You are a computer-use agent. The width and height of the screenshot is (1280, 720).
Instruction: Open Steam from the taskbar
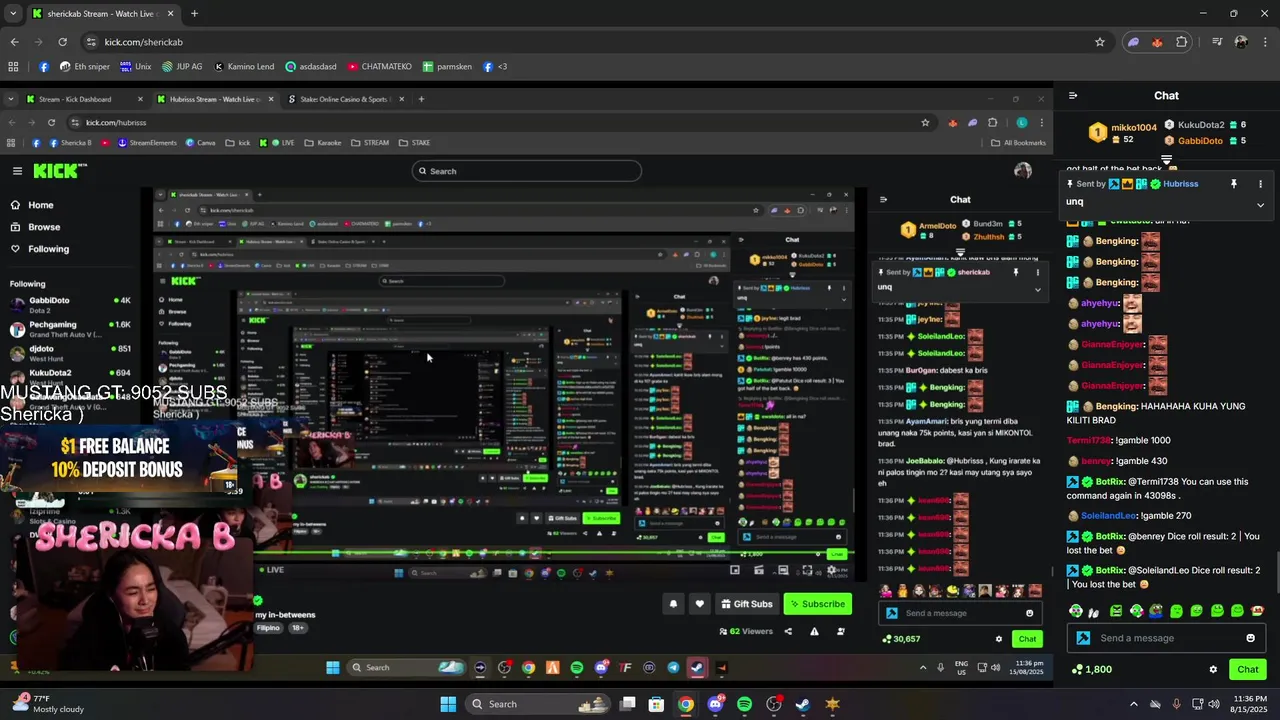pos(803,704)
